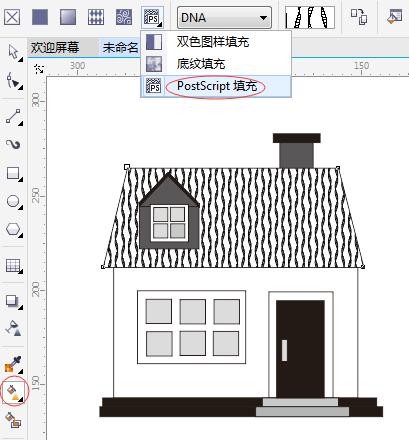Select 底纹填充 from the flyout
Screen dimensions: 409x440
click(x=216, y=64)
